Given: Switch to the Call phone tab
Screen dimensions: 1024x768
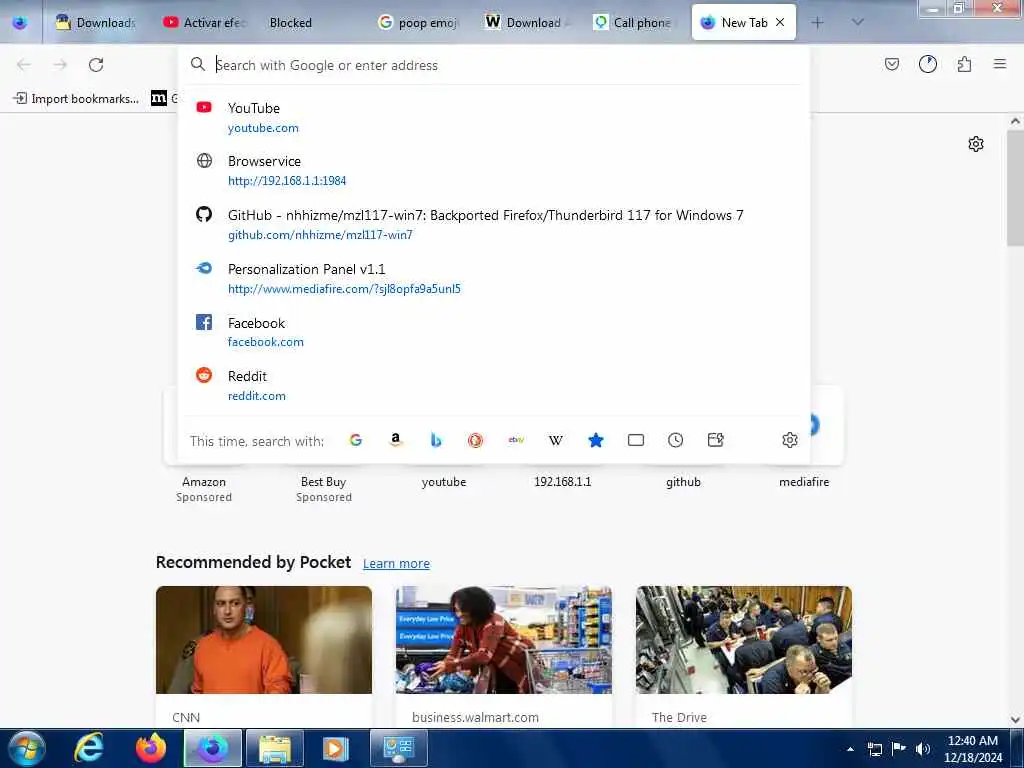Looking at the screenshot, I should coord(633,23).
